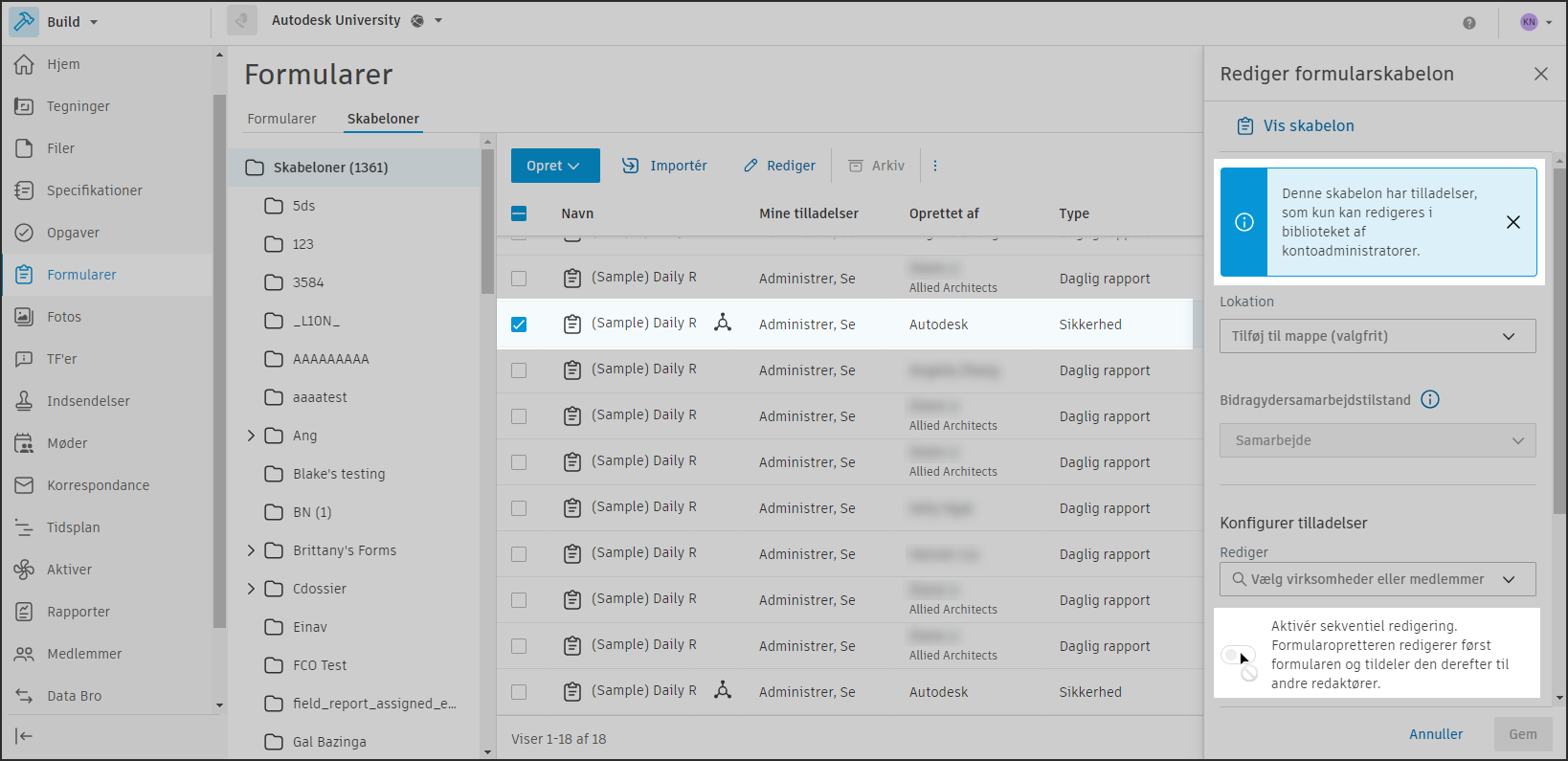
Task: Open Korrespondance envelope icon
Action: point(24,485)
